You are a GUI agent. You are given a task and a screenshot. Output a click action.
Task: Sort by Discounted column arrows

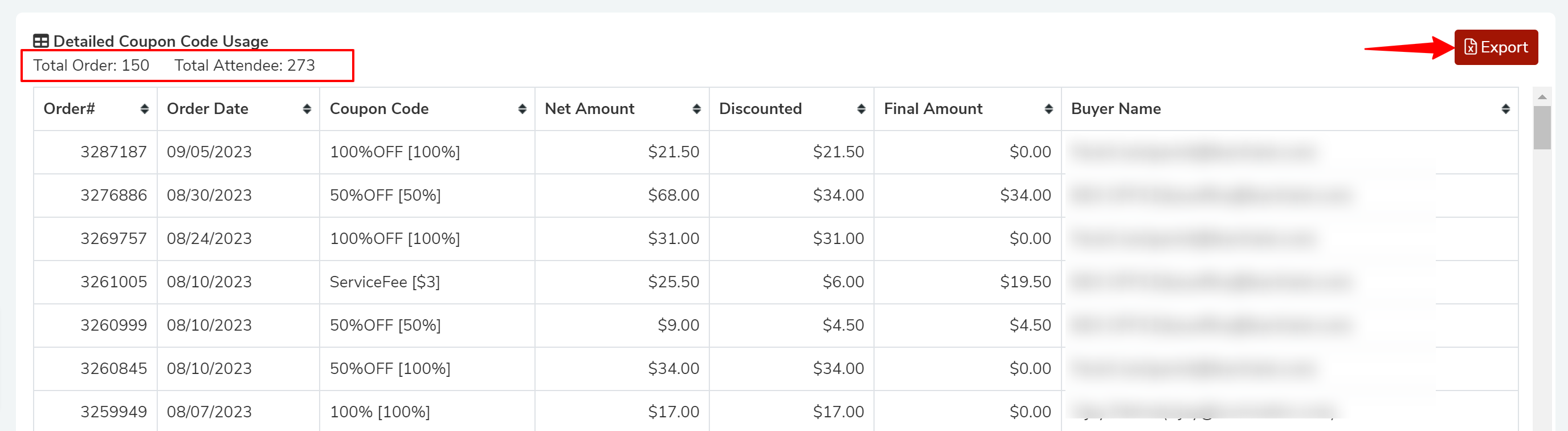[861, 109]
